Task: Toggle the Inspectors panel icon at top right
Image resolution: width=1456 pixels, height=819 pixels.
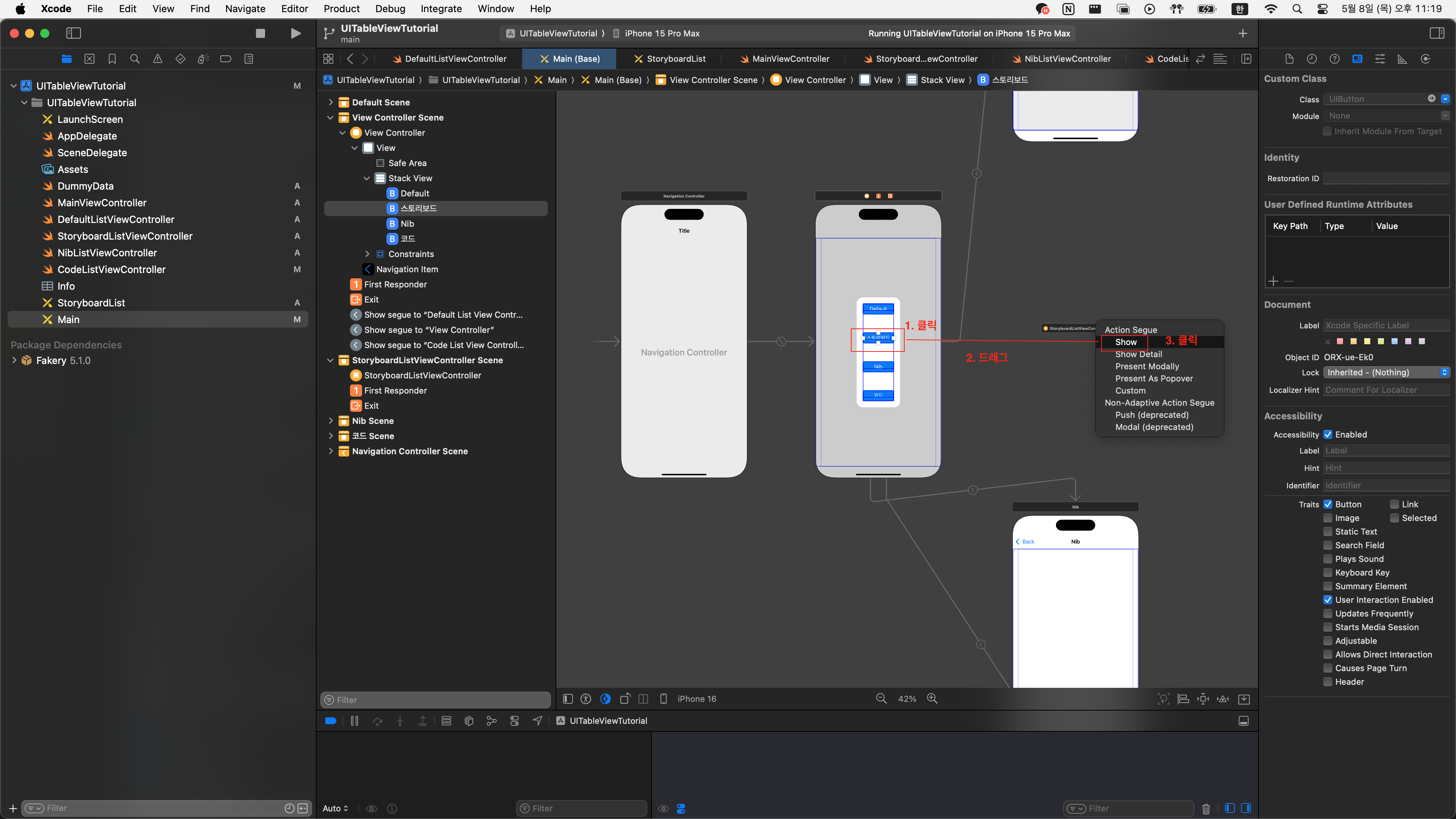Action: (x=1437, y=33)
